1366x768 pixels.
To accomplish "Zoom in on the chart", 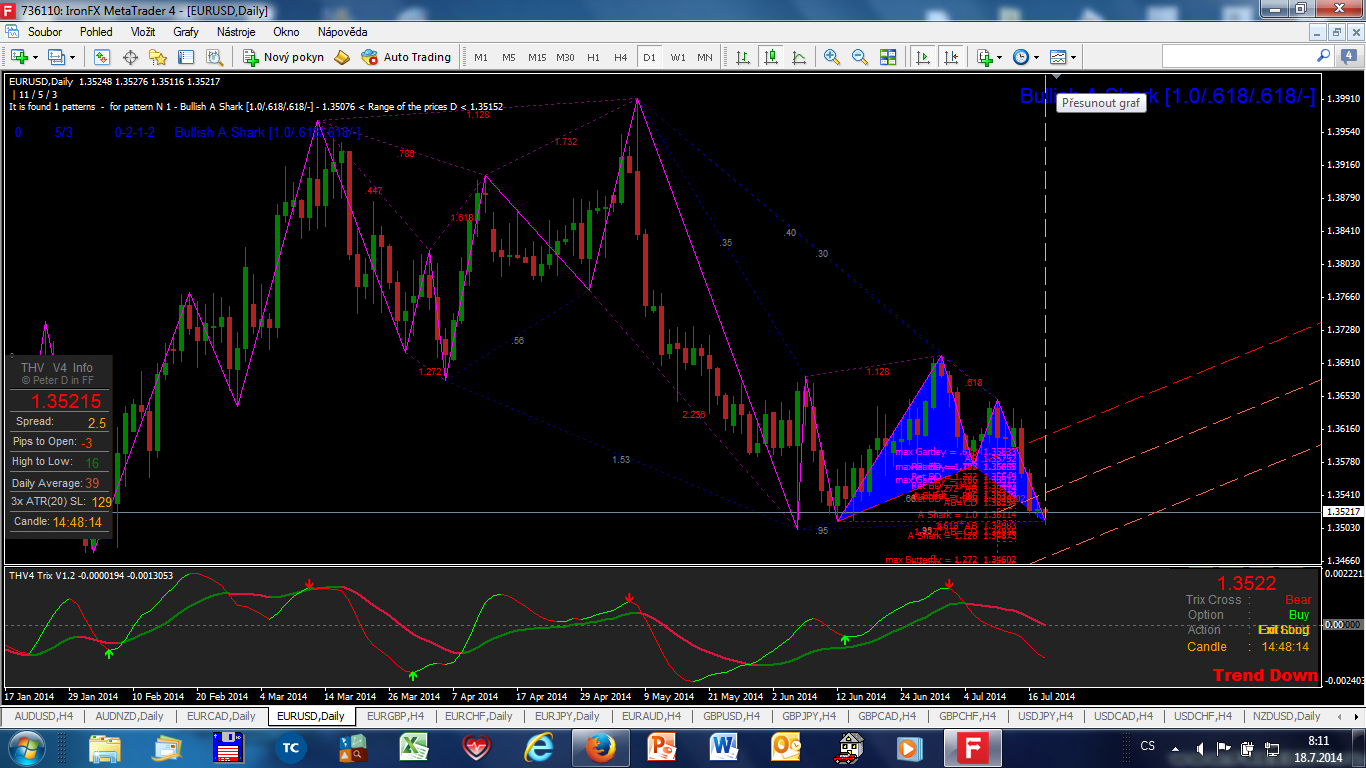I will pyautogui.click(x=831, y=57).
